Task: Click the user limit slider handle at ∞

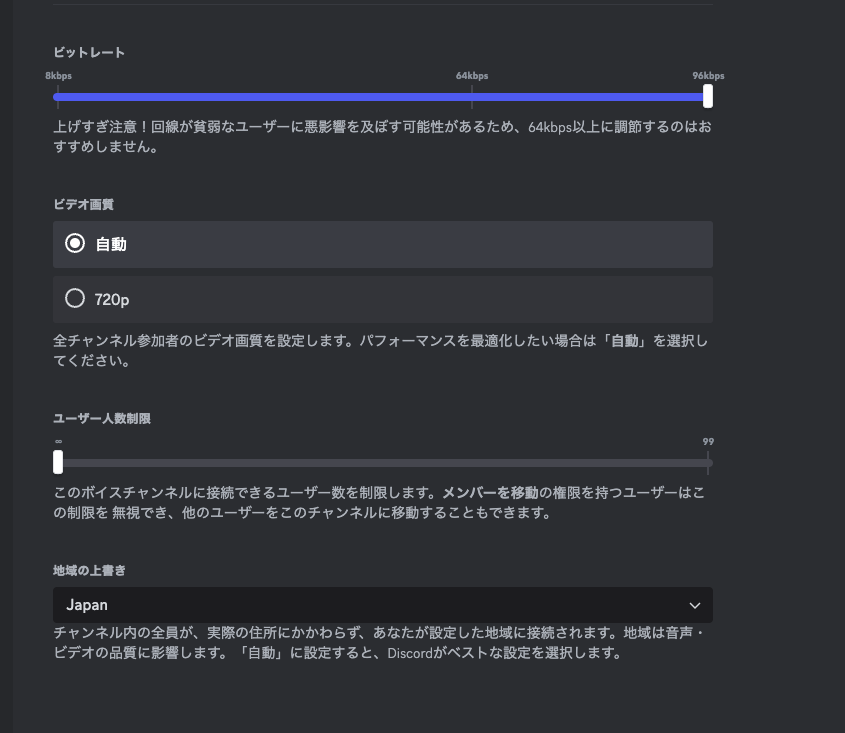Action: (x=58, y=462)
